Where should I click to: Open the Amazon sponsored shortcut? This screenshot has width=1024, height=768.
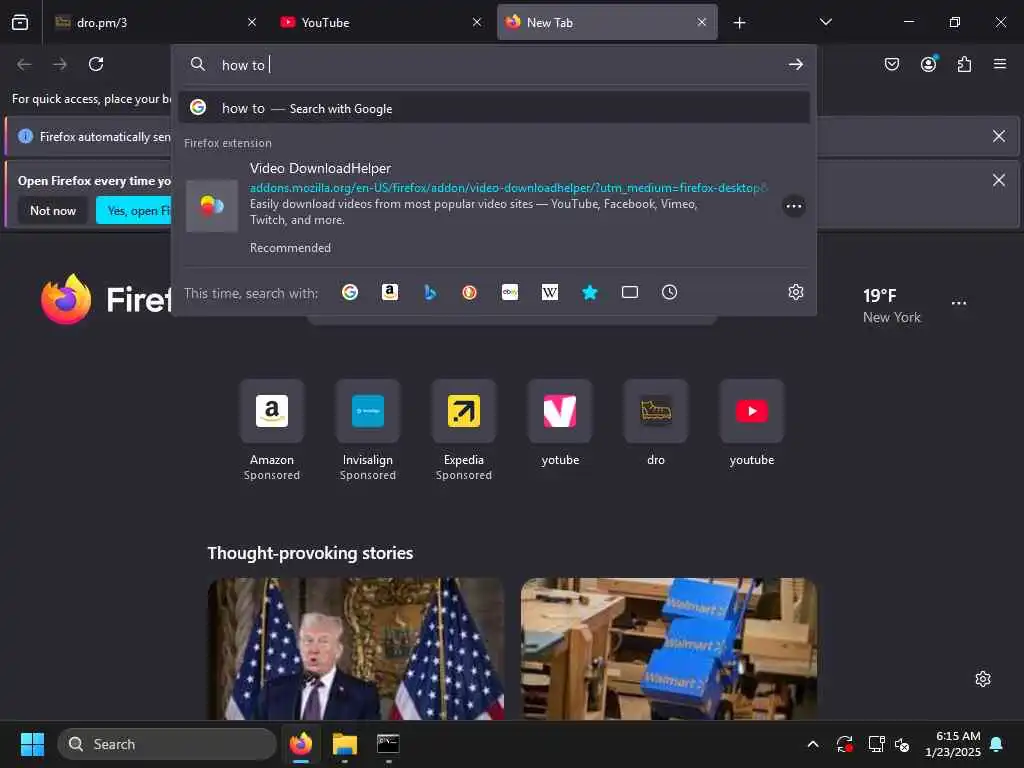[272, 430]
